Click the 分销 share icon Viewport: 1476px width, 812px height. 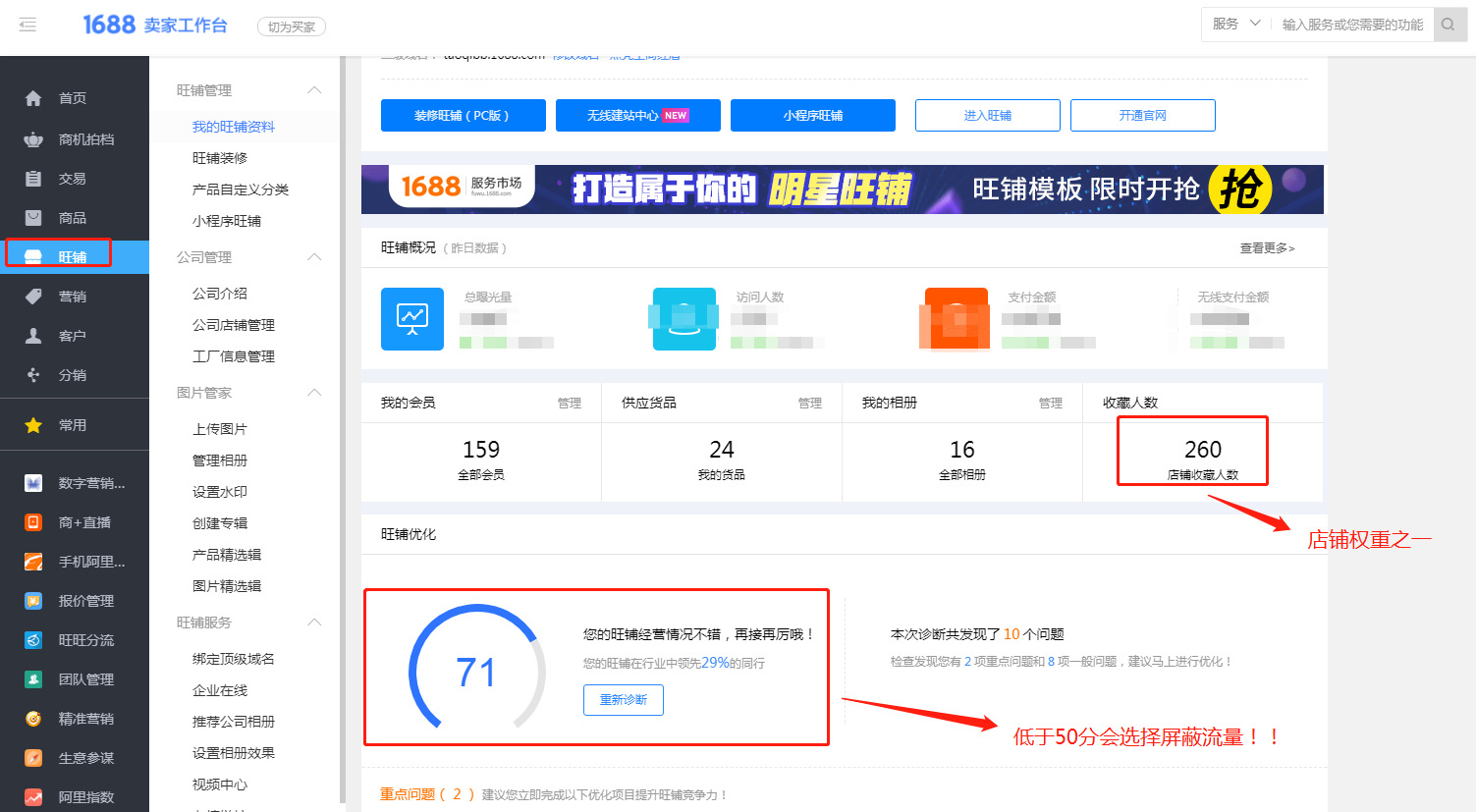click(33, 375)
